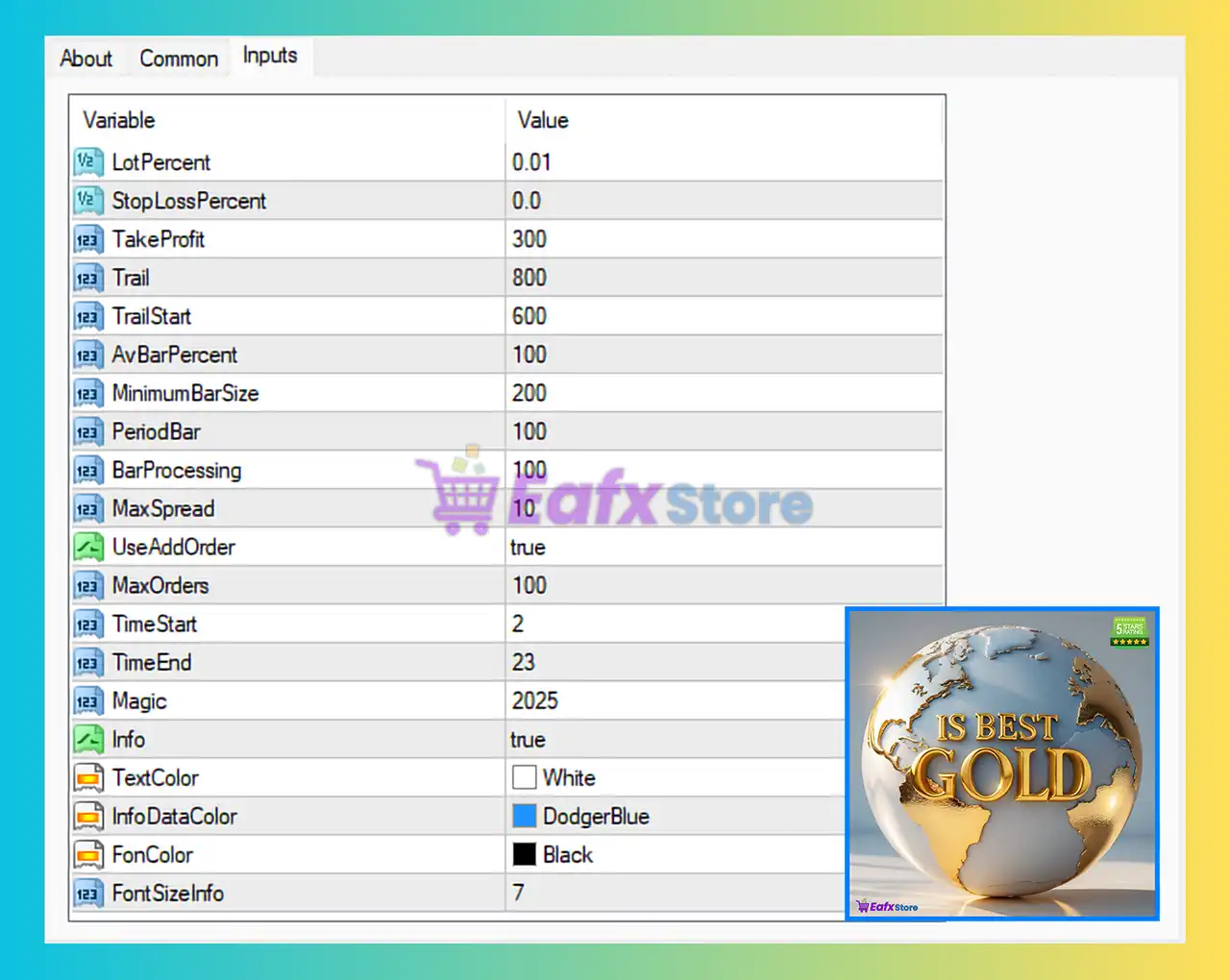Click the TakeProfit integer icon
The height and width of the screenshot is (980, 1230).
tap(87, 239)
